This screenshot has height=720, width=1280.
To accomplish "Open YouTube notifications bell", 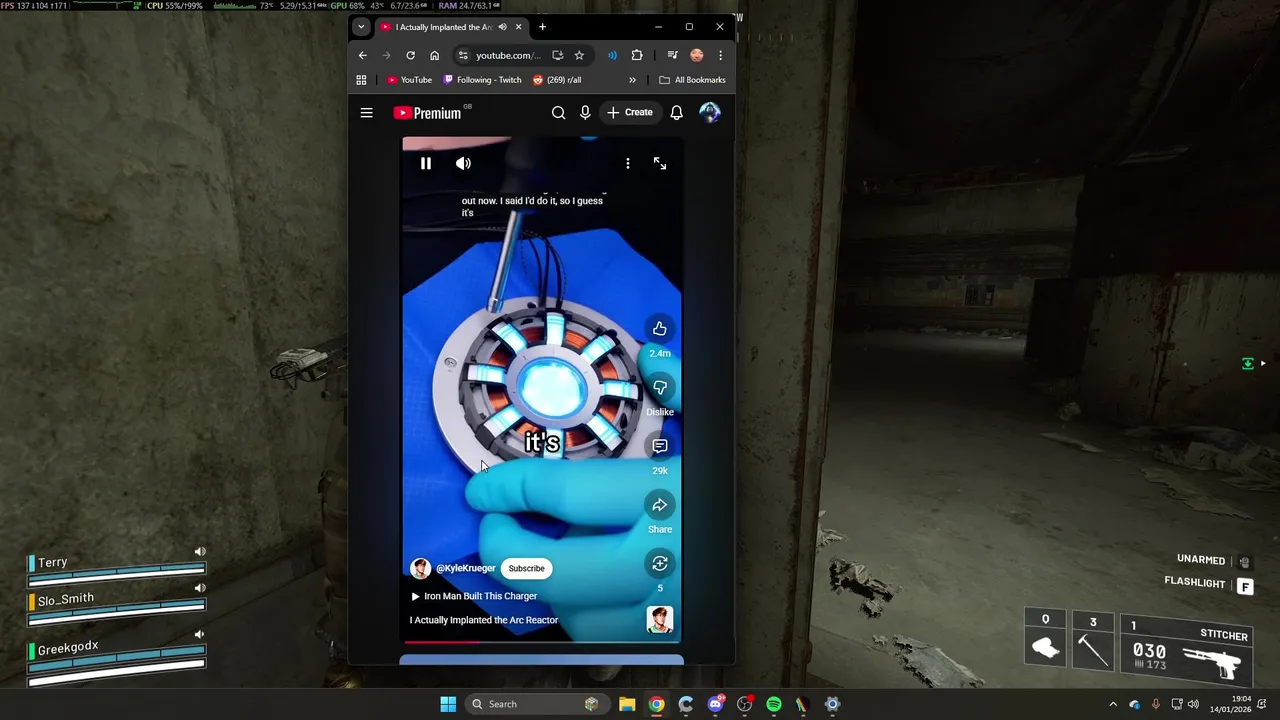I will pos(677,113).
